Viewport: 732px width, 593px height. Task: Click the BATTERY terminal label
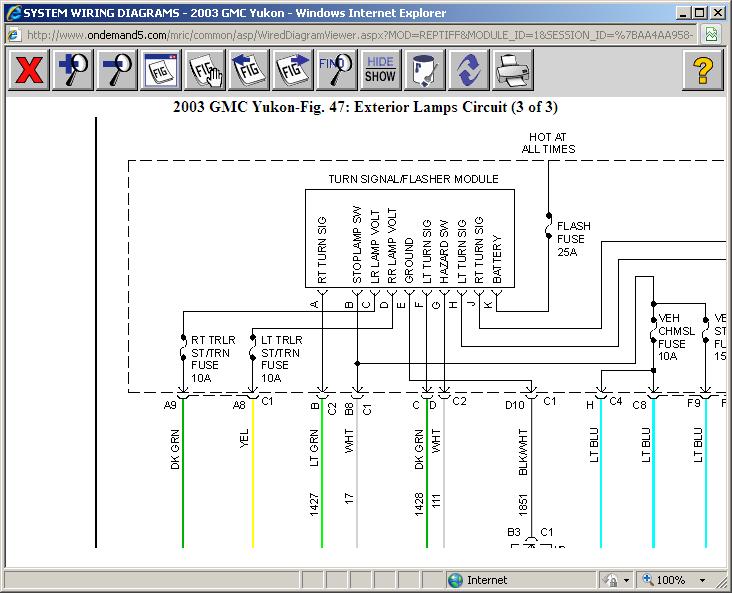(x=497, y=259)
